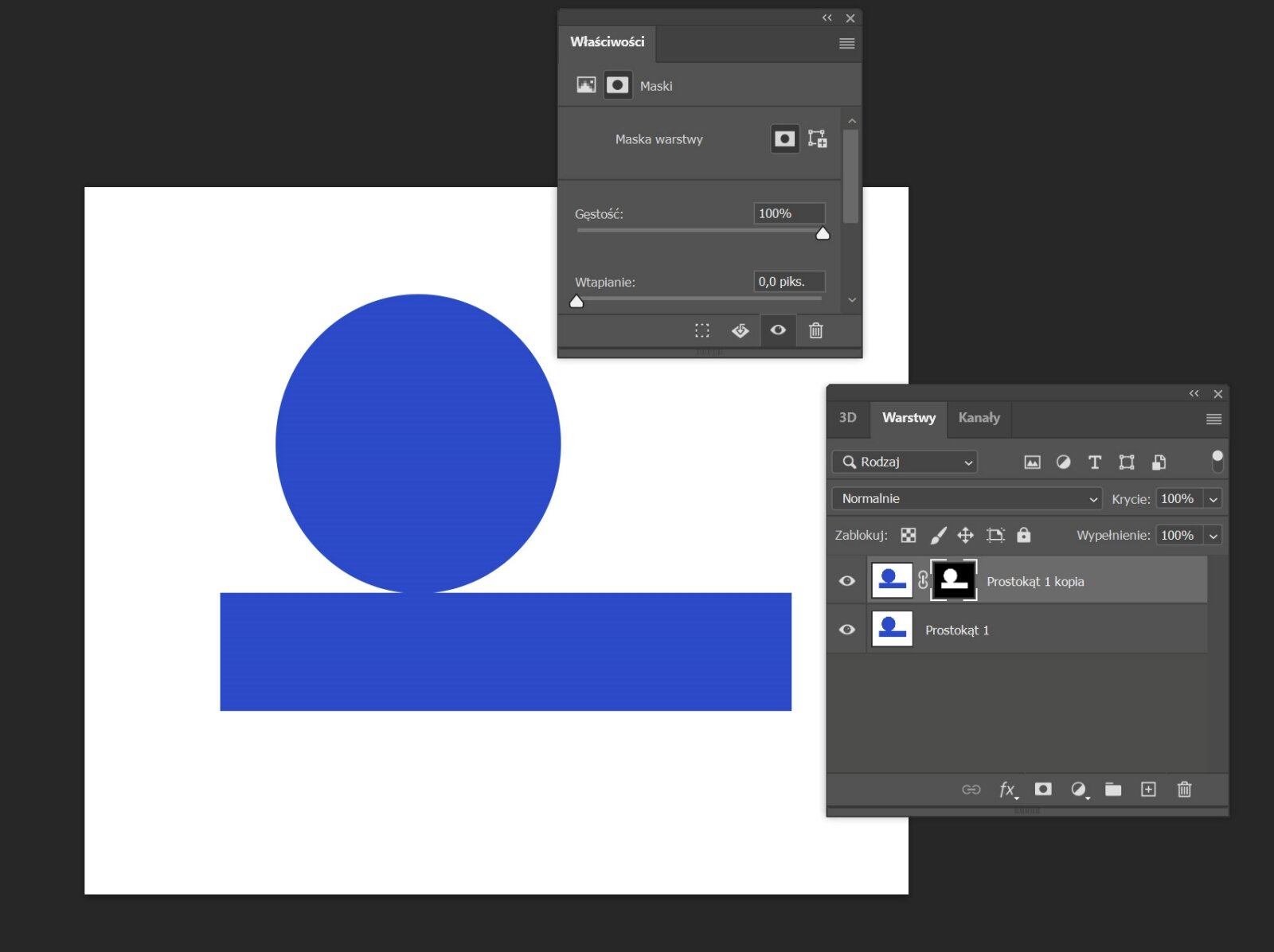Switch to the Kanały tab

point(979,418)
